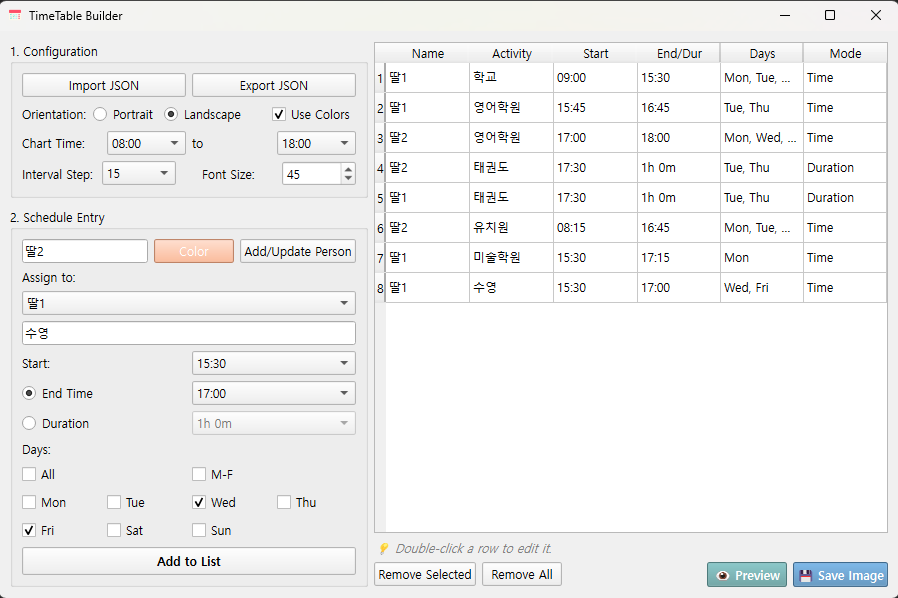
Task: Click the Save Image floppy disk icon
Action: pyautogui.click(x=805, y=575)
